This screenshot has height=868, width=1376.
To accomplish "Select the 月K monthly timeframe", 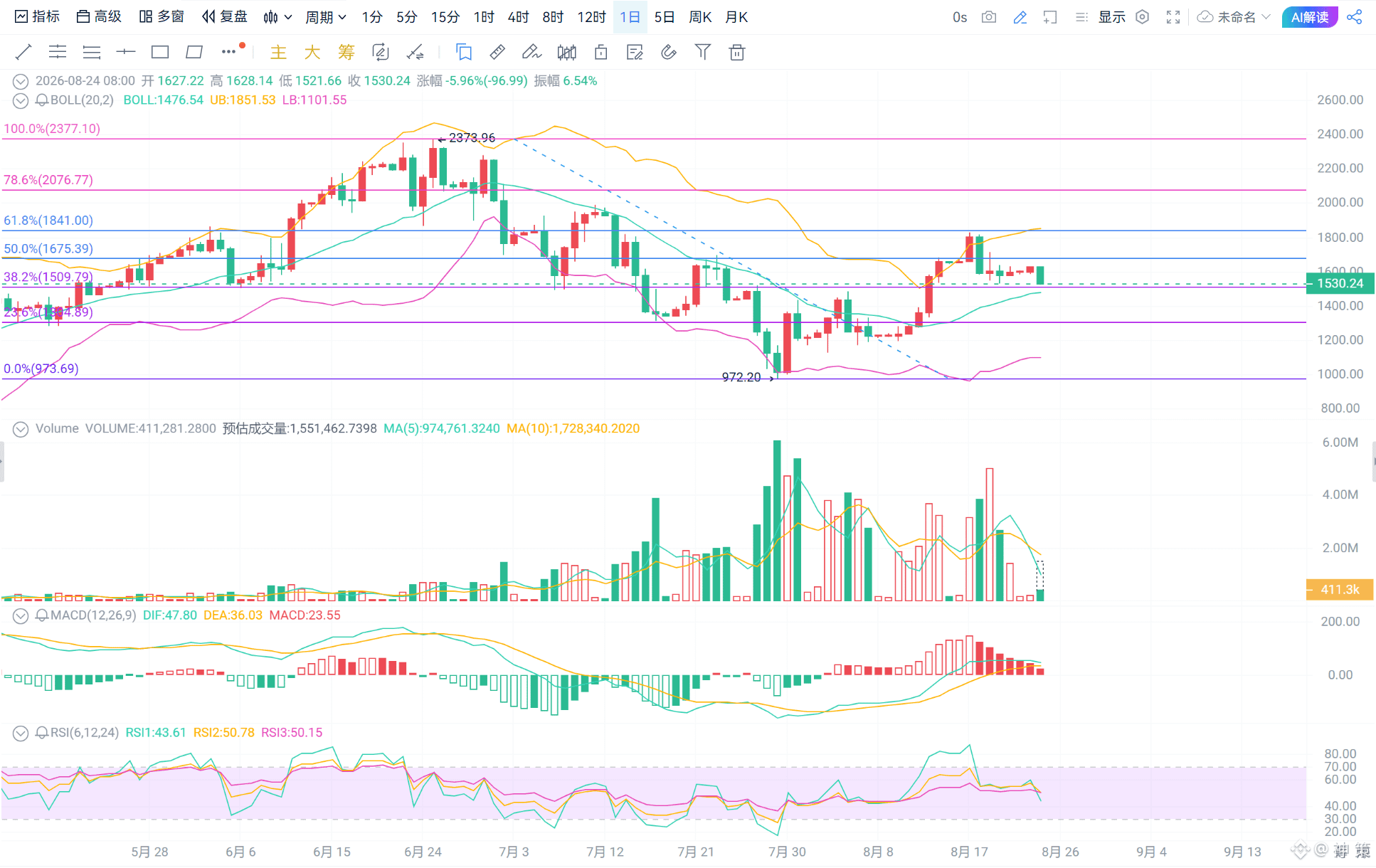I will (736, 17).
